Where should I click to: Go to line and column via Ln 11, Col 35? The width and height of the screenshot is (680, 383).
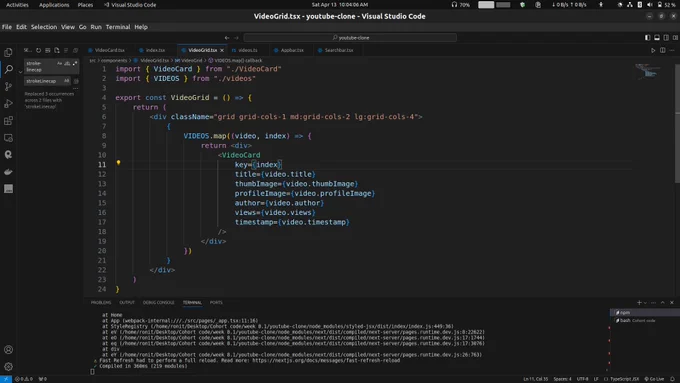536,379
